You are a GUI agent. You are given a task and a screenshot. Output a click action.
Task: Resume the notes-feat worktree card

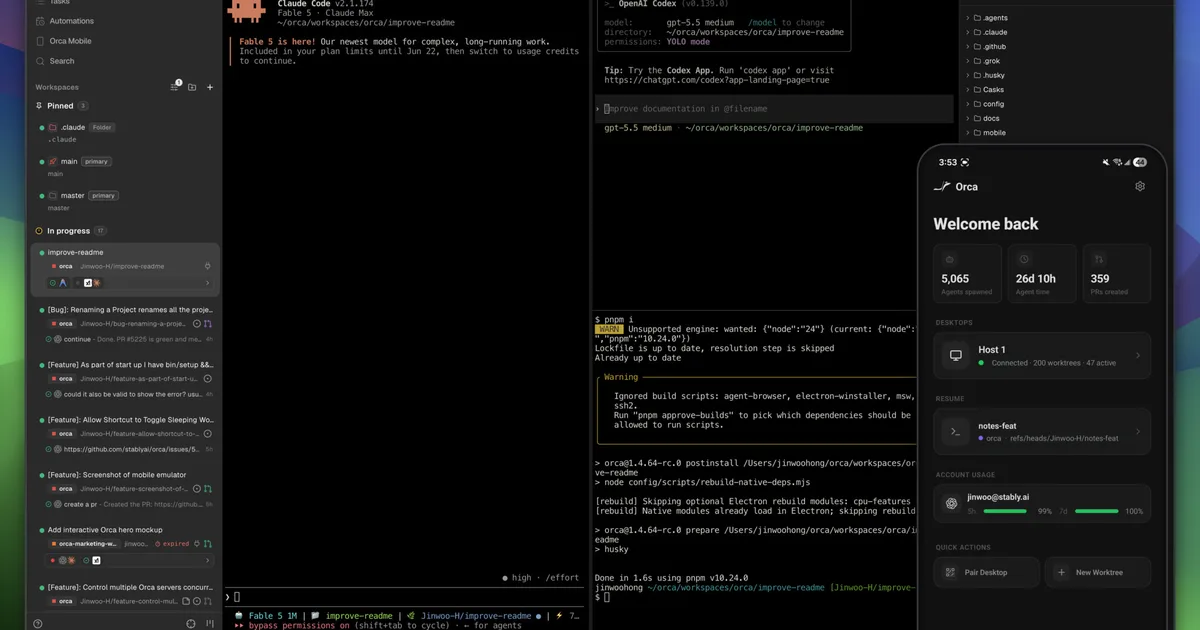coord(1042,431)
